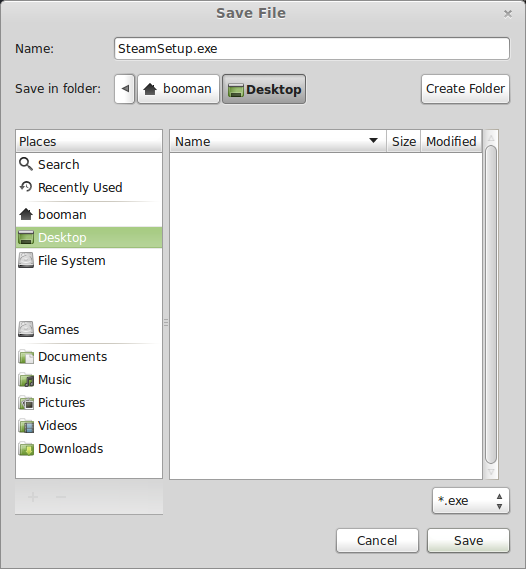This screenshot has height=569, width=526.
Task: Click the Documents folder icon
Action: coord(26,357)
